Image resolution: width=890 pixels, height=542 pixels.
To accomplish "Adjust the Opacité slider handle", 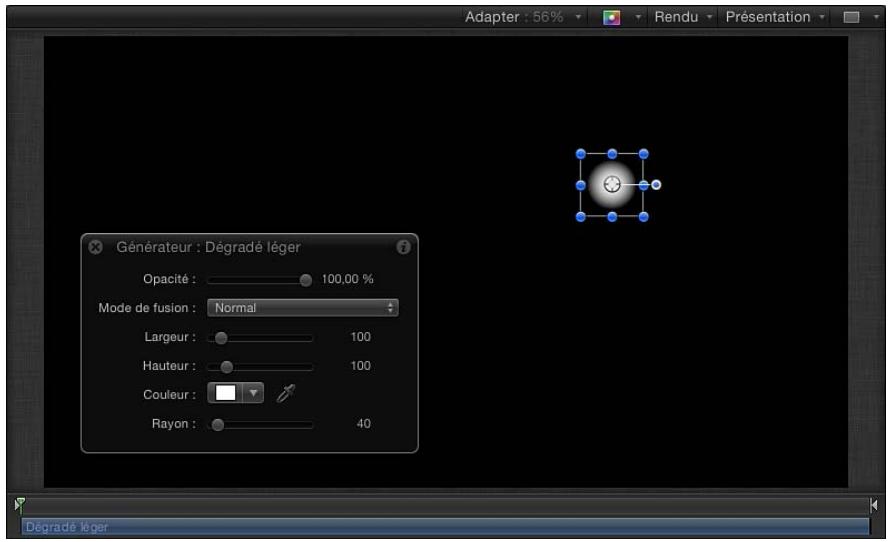I will point(305,280).
